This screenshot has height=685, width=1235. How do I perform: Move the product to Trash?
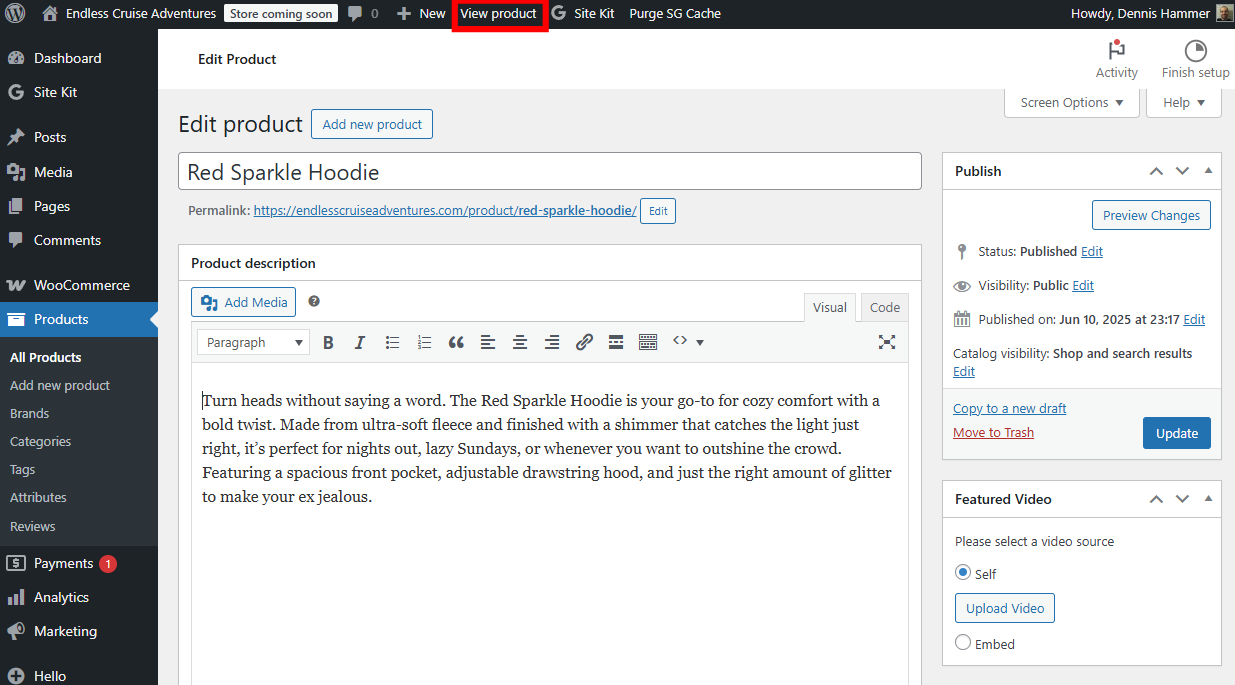[993, 432]
